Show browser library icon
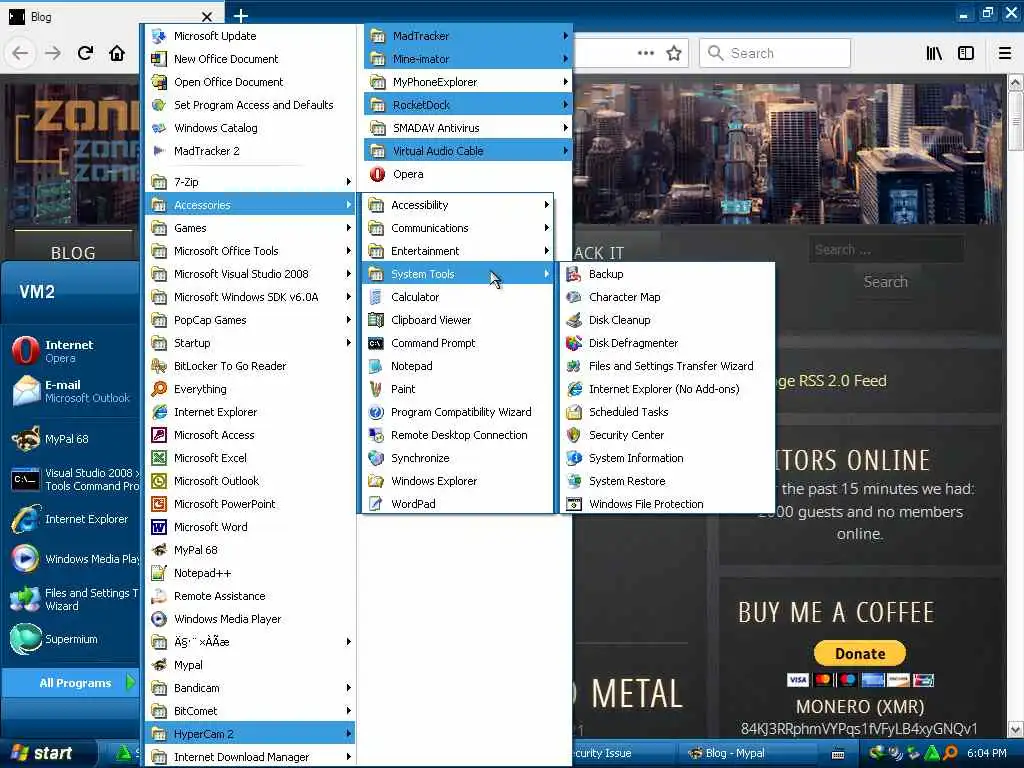Screen dimensions: 1024x768 click(934, 53)
